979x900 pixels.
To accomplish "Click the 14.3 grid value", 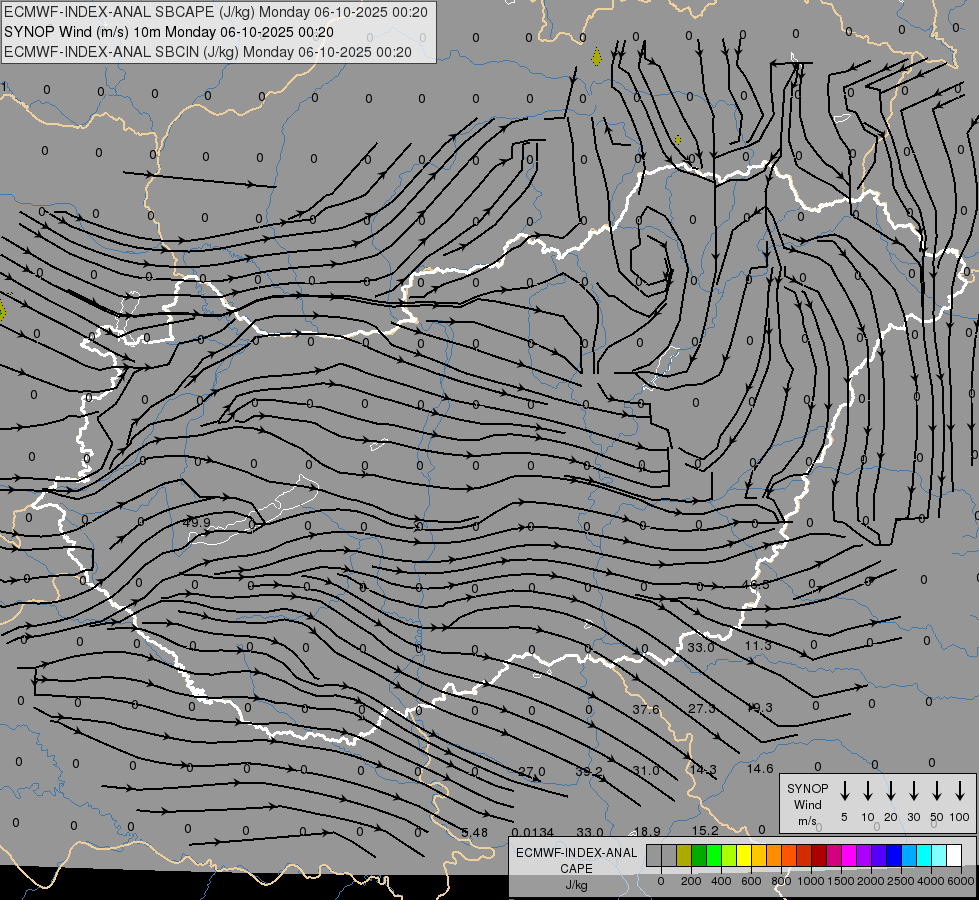I will (x=703, y=769).
